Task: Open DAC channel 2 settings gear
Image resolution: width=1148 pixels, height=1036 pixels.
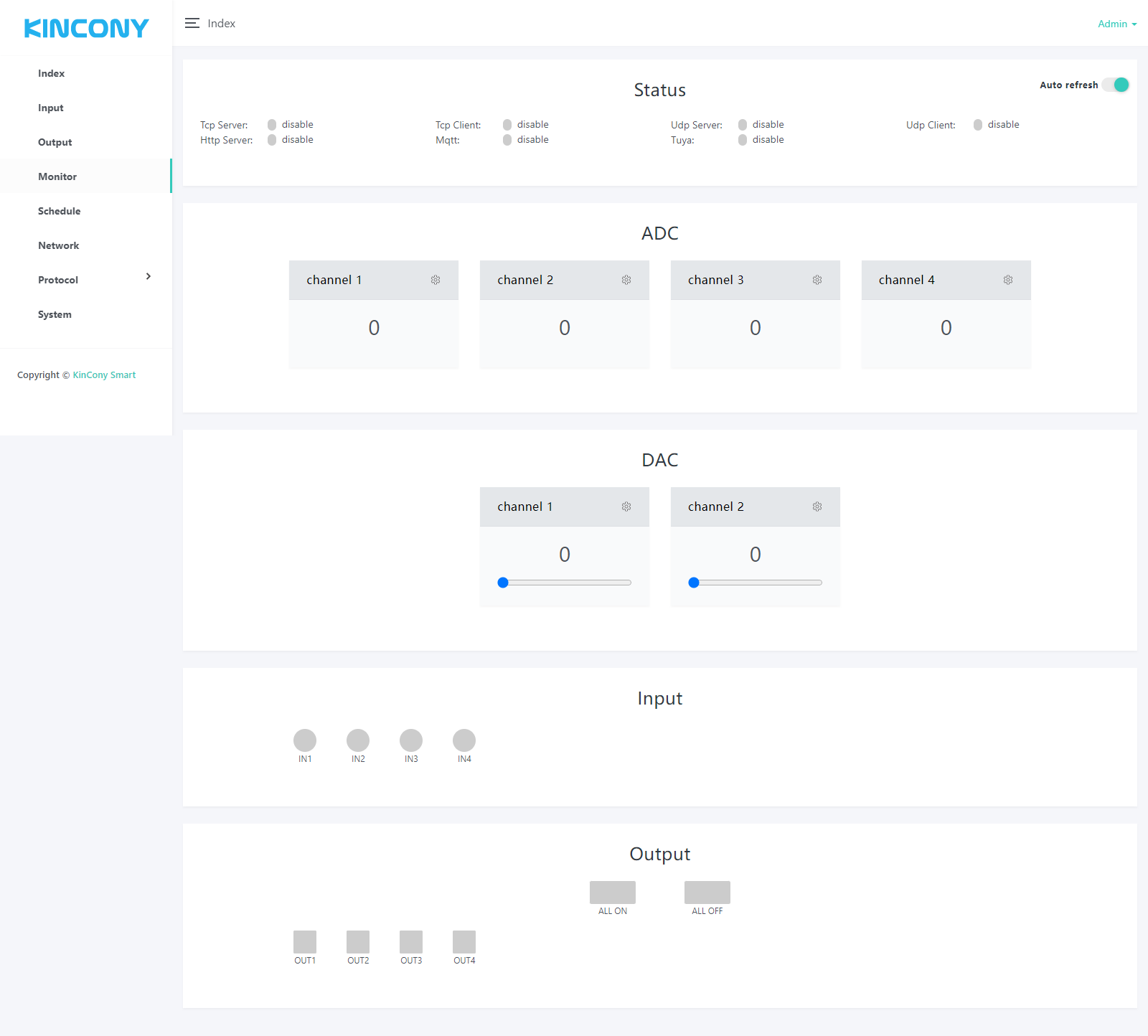Action: (x=817, y=507)
